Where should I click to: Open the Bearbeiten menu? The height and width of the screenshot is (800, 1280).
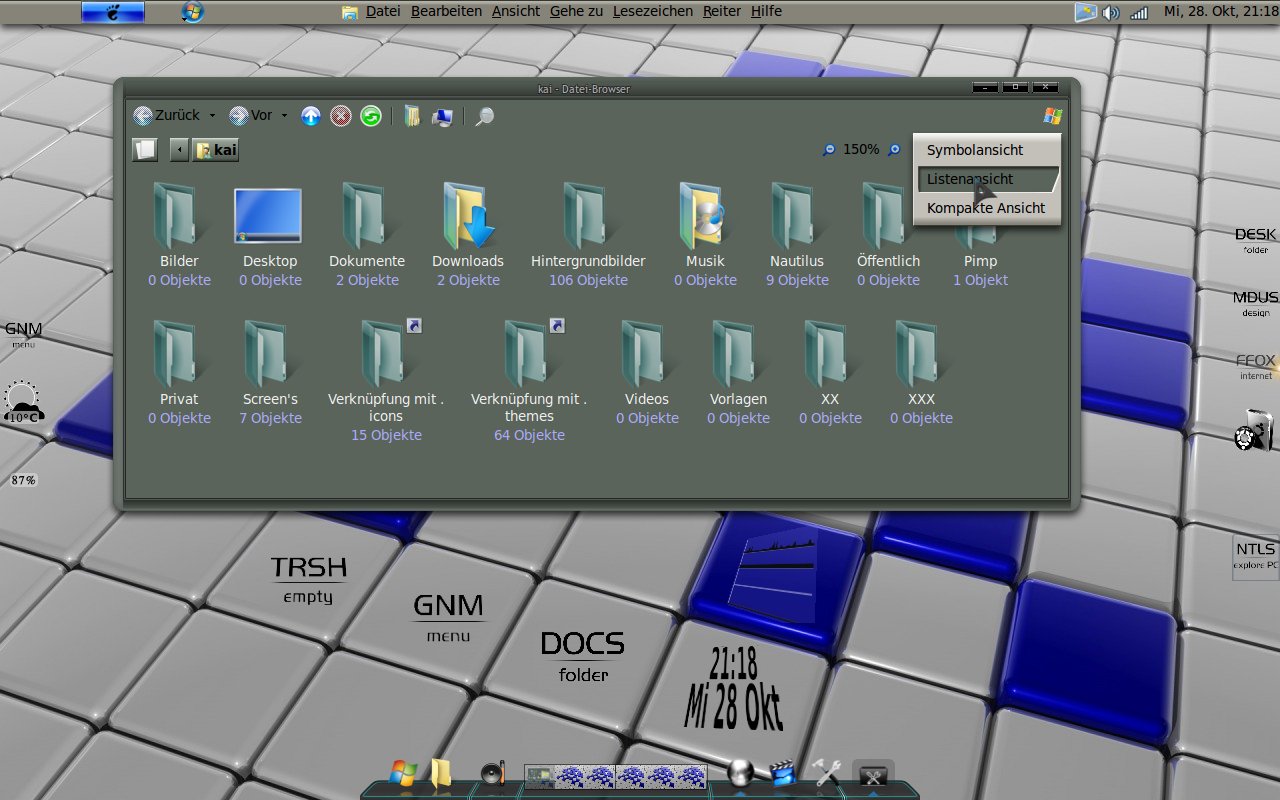pos(446,11)
